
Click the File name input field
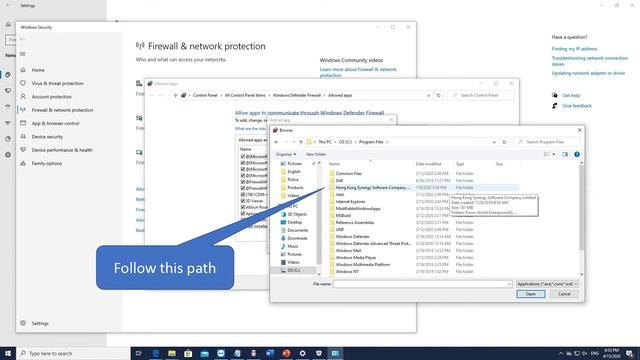coord(422,284)
